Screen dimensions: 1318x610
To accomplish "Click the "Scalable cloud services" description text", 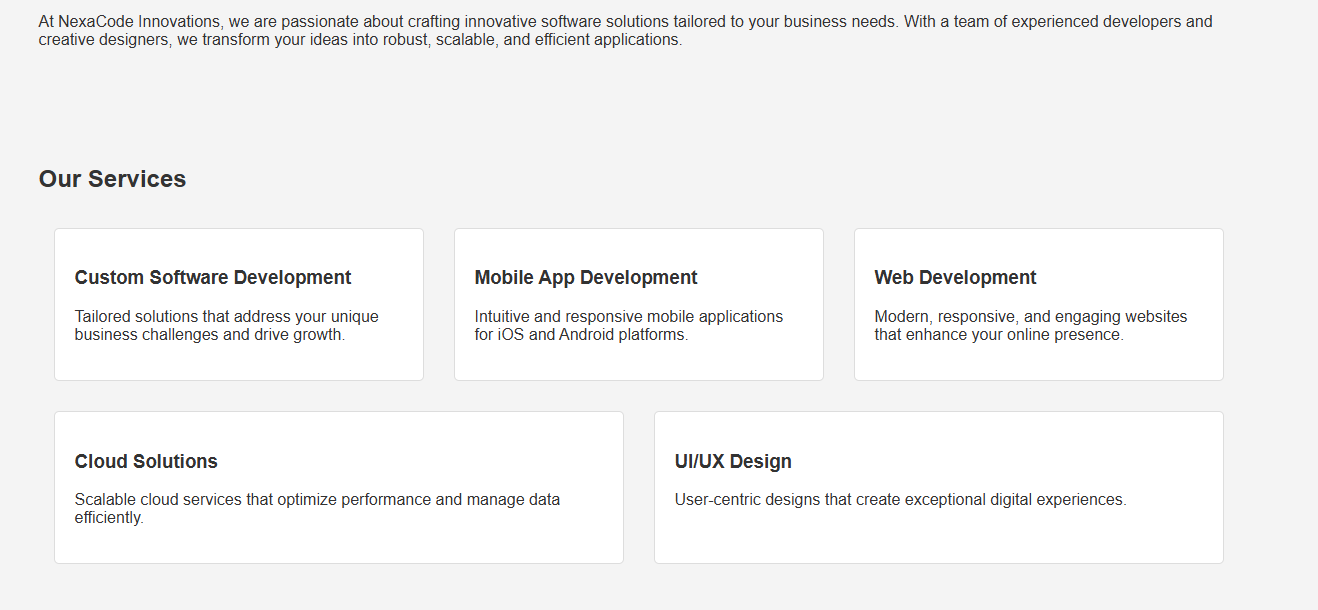I will tap(317, 500).
